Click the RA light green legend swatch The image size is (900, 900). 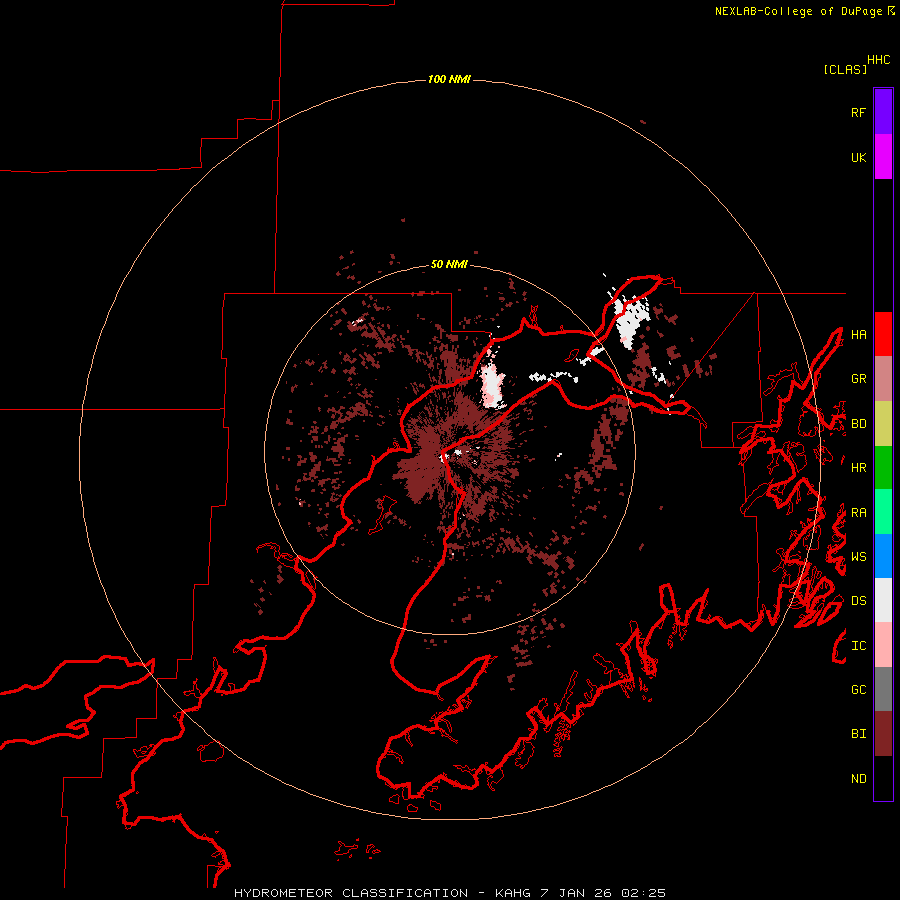(x=883, y=512)
